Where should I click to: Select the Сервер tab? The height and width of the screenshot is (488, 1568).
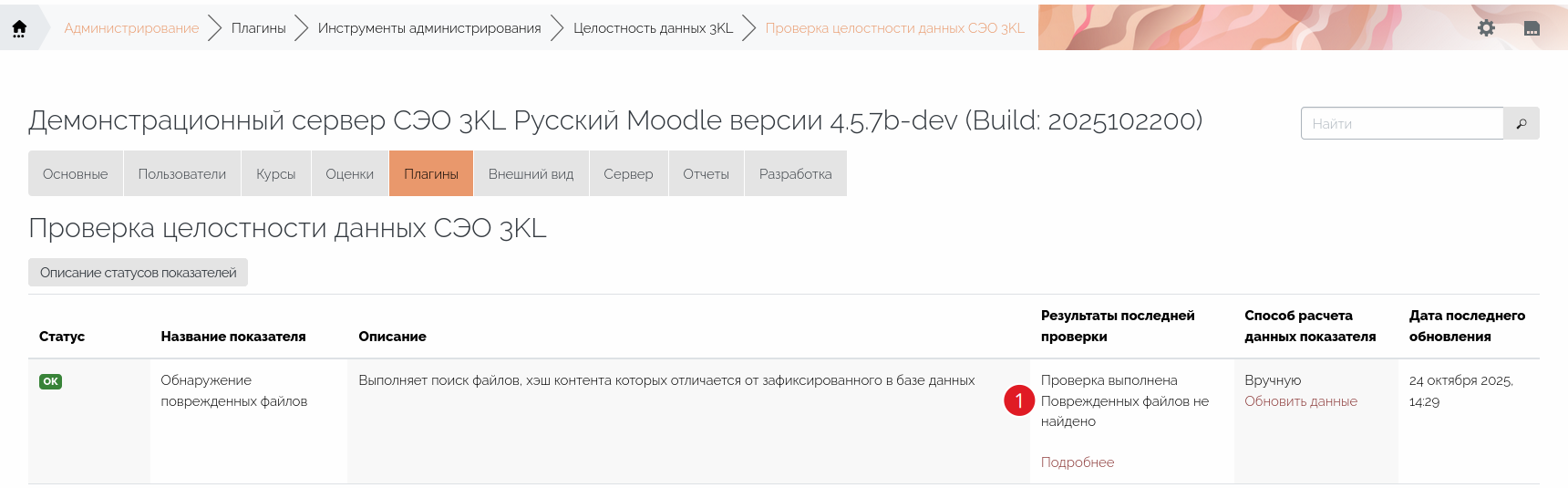click(x=628, y=173)
